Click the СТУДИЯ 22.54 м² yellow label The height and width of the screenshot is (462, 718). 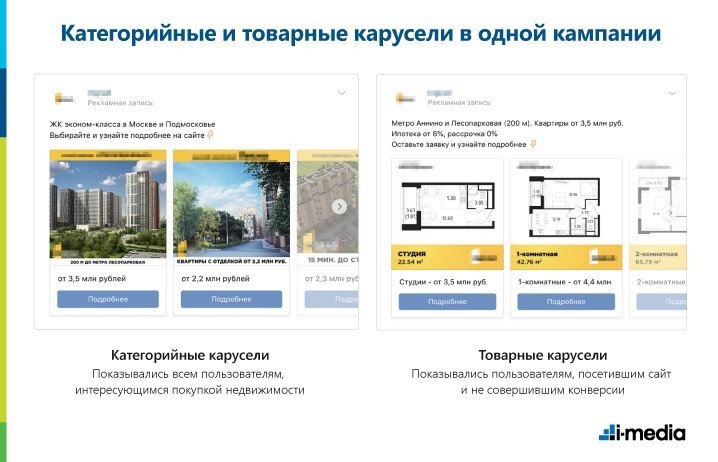pos(447,257)
